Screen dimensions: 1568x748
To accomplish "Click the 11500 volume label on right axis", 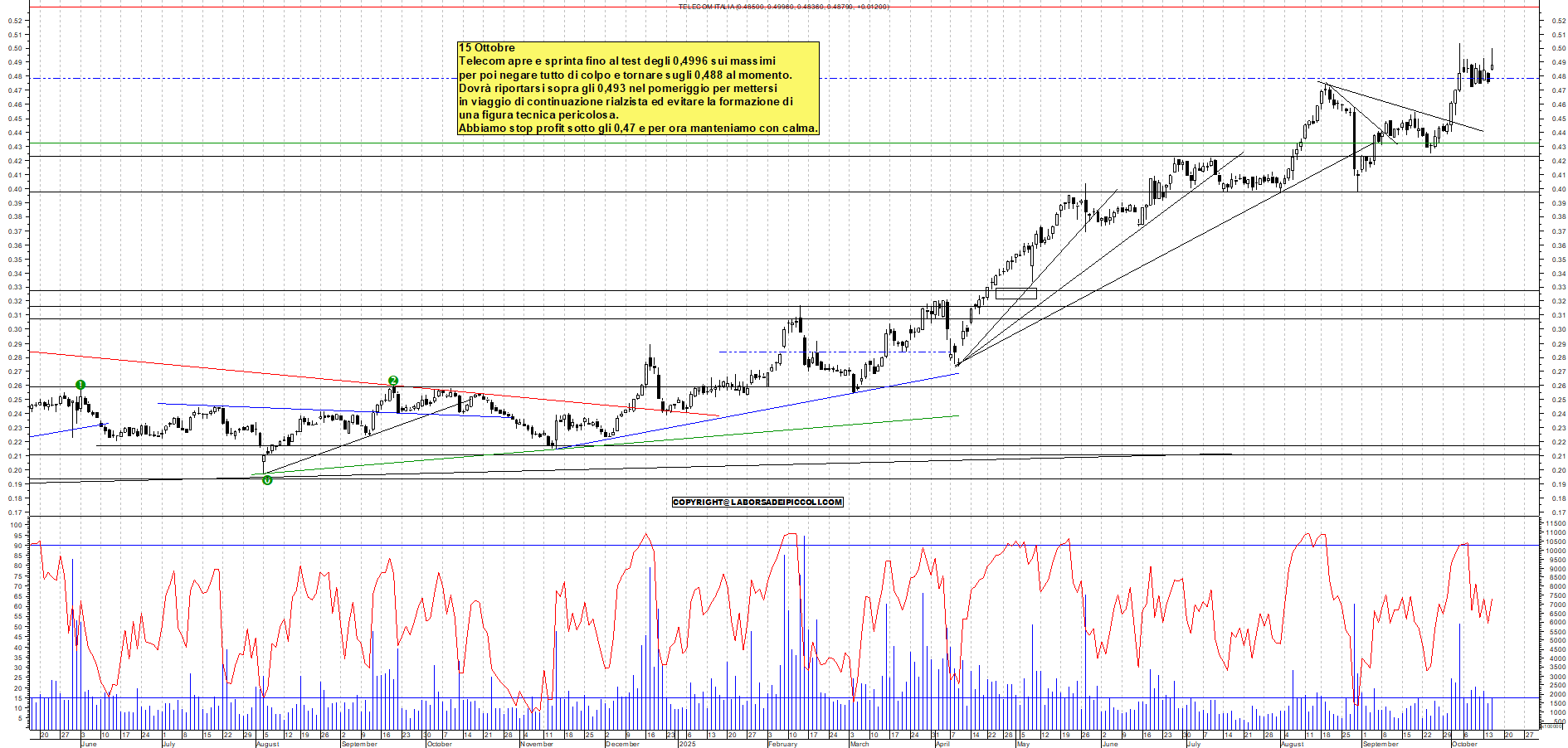I will click(1555, 524).
